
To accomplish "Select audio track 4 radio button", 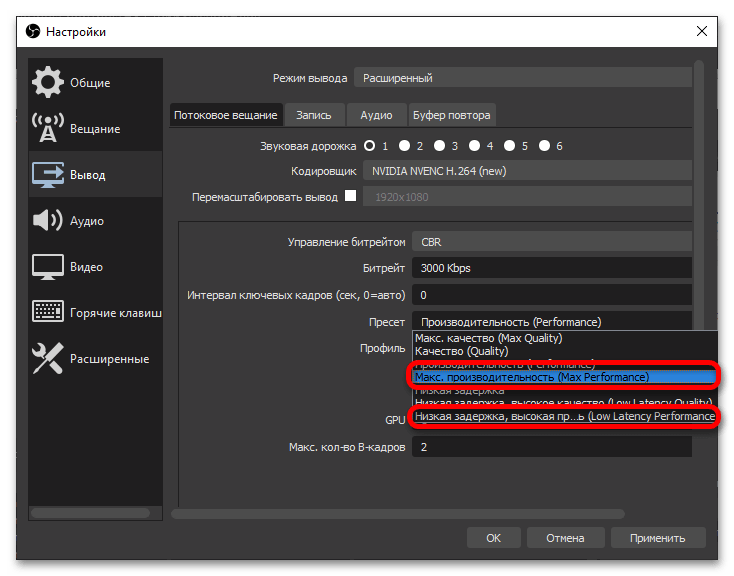I will click(474, 146).
